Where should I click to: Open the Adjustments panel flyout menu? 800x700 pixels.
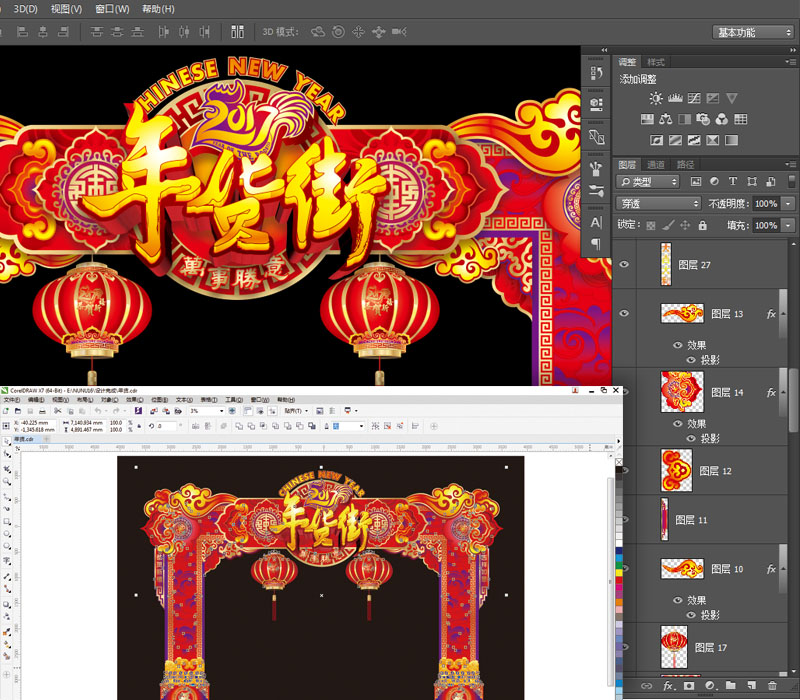click(790, 62)
